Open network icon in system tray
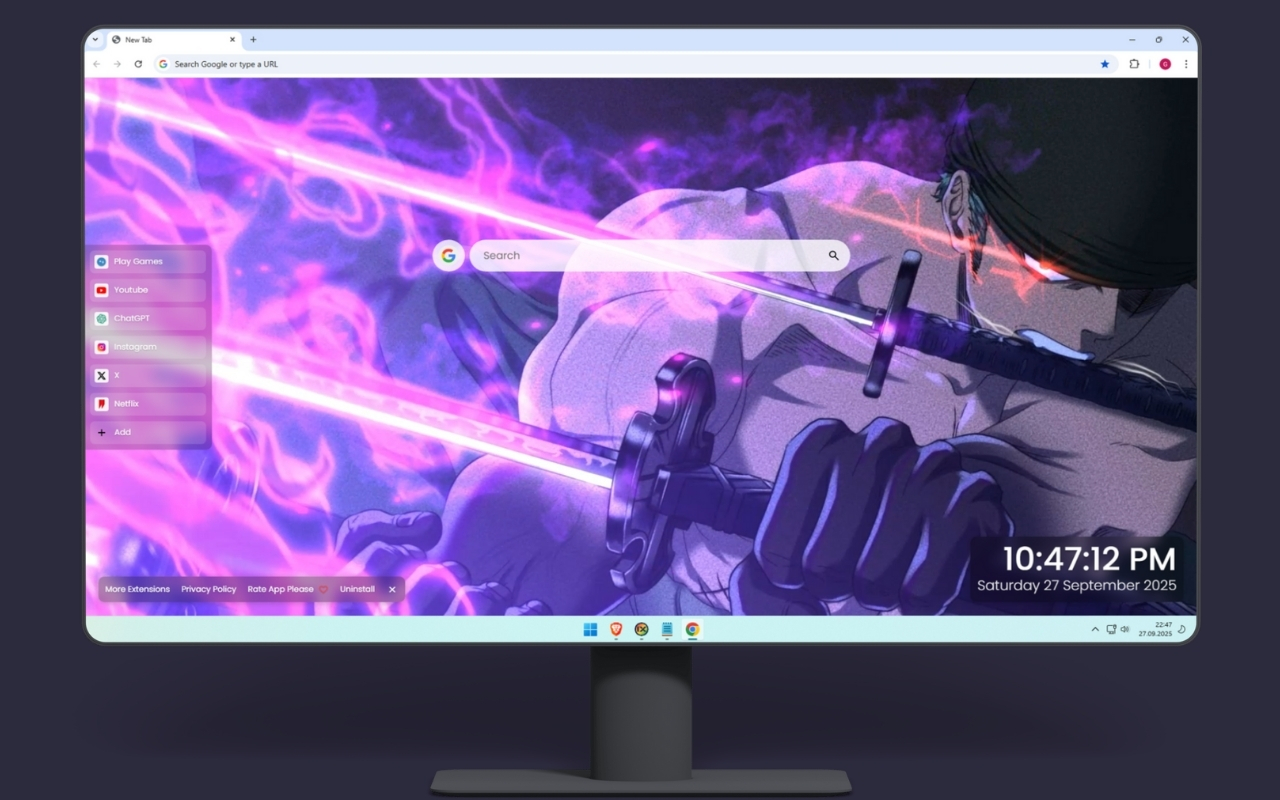Image resolution: width=1280 pixels, height=800 pixels. pos(1111,629)
